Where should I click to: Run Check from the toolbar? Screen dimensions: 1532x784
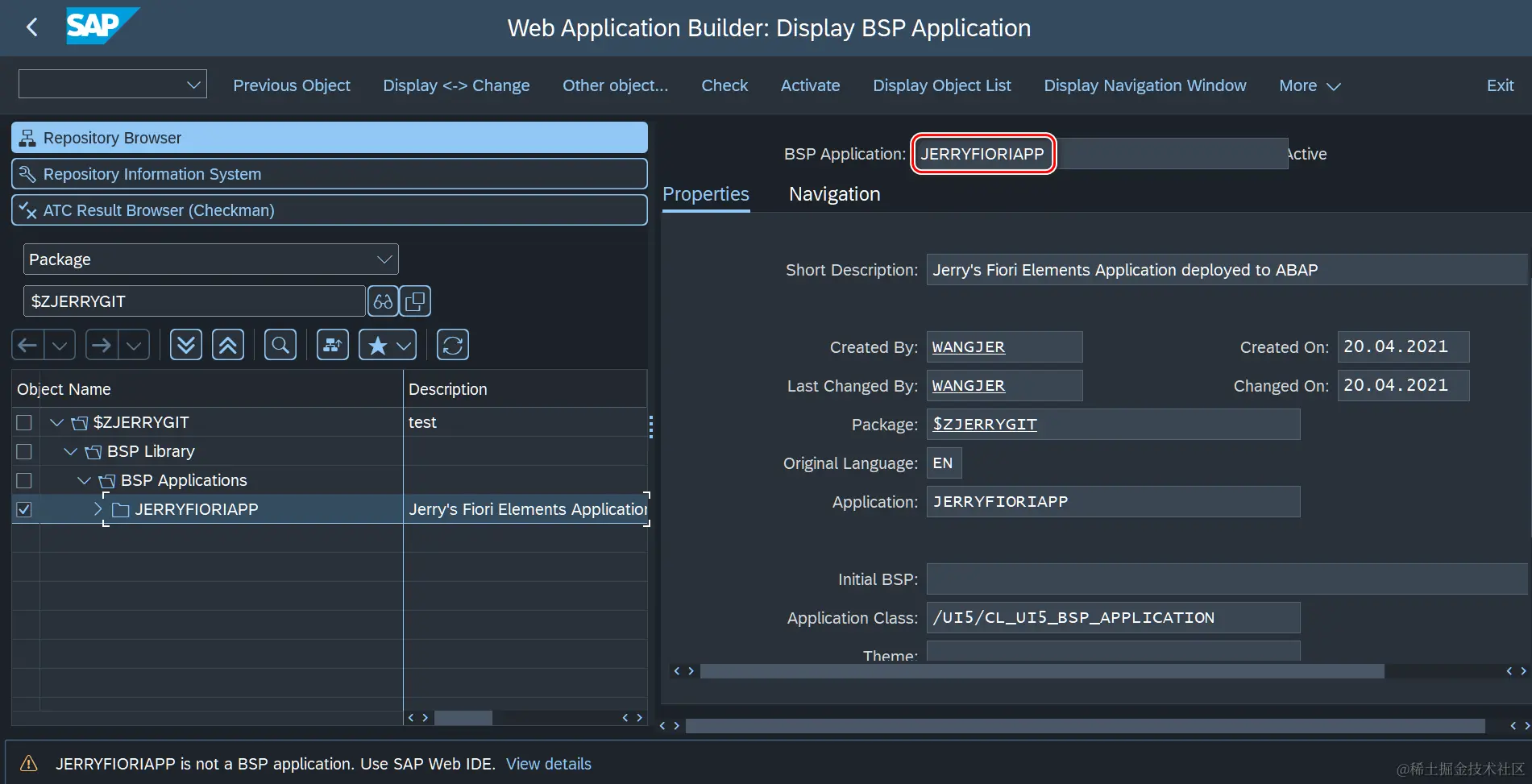724,85
